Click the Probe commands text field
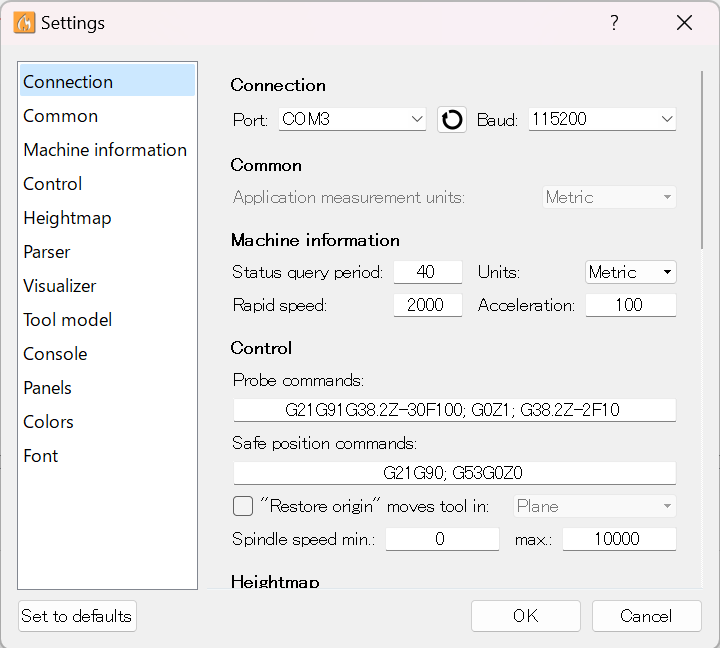The width and height of the screenshot is (720, 648). click(454, 410)
